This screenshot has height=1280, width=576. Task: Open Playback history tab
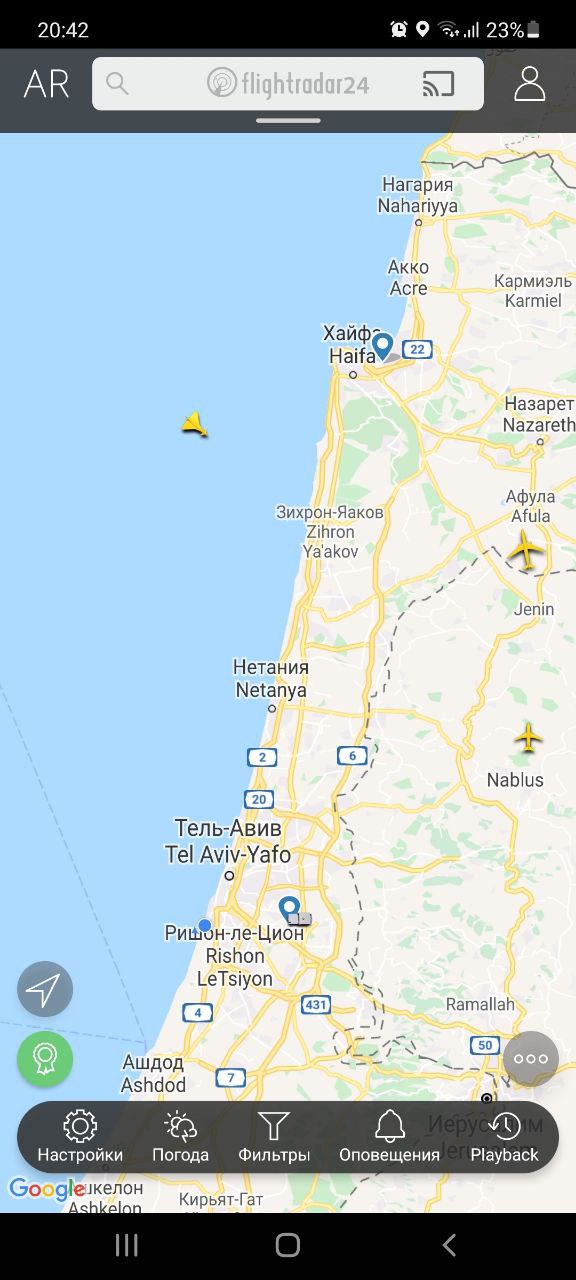[x=505, y=1137]
